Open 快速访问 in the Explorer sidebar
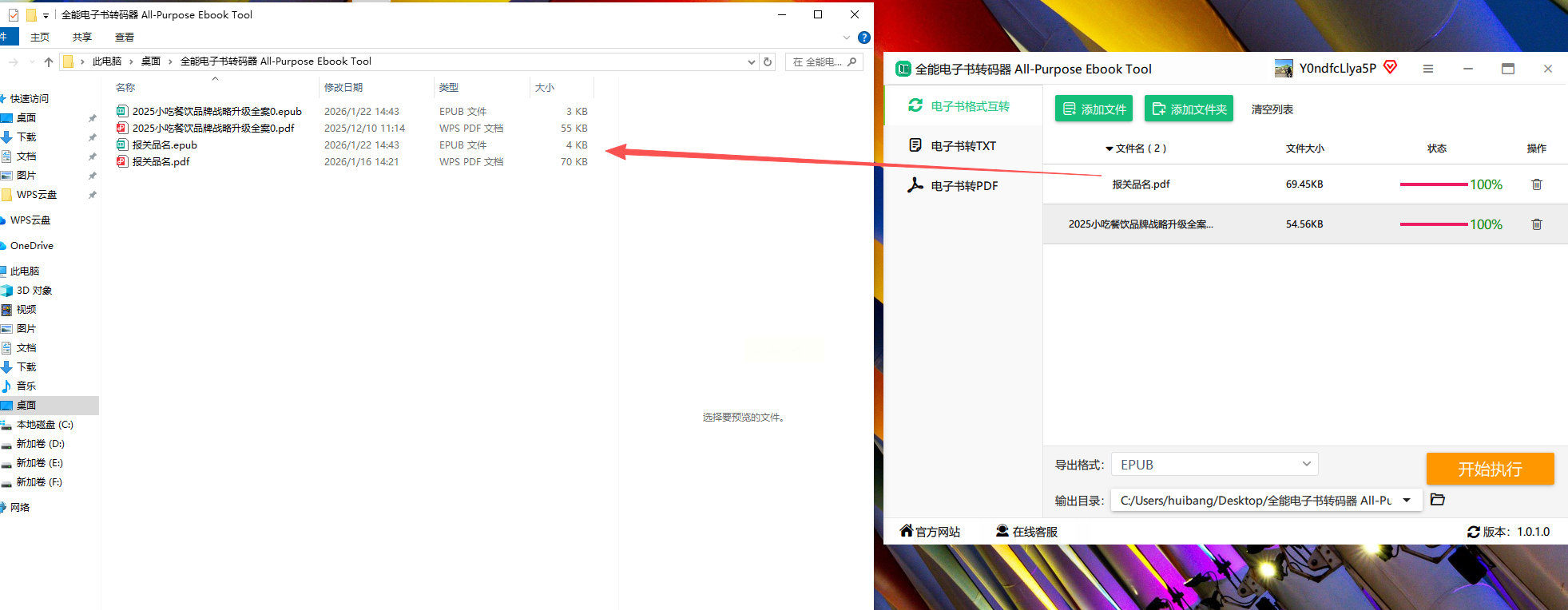This screenshot has width=1568, height=610. pyautogui.click(x=30, y=99)
